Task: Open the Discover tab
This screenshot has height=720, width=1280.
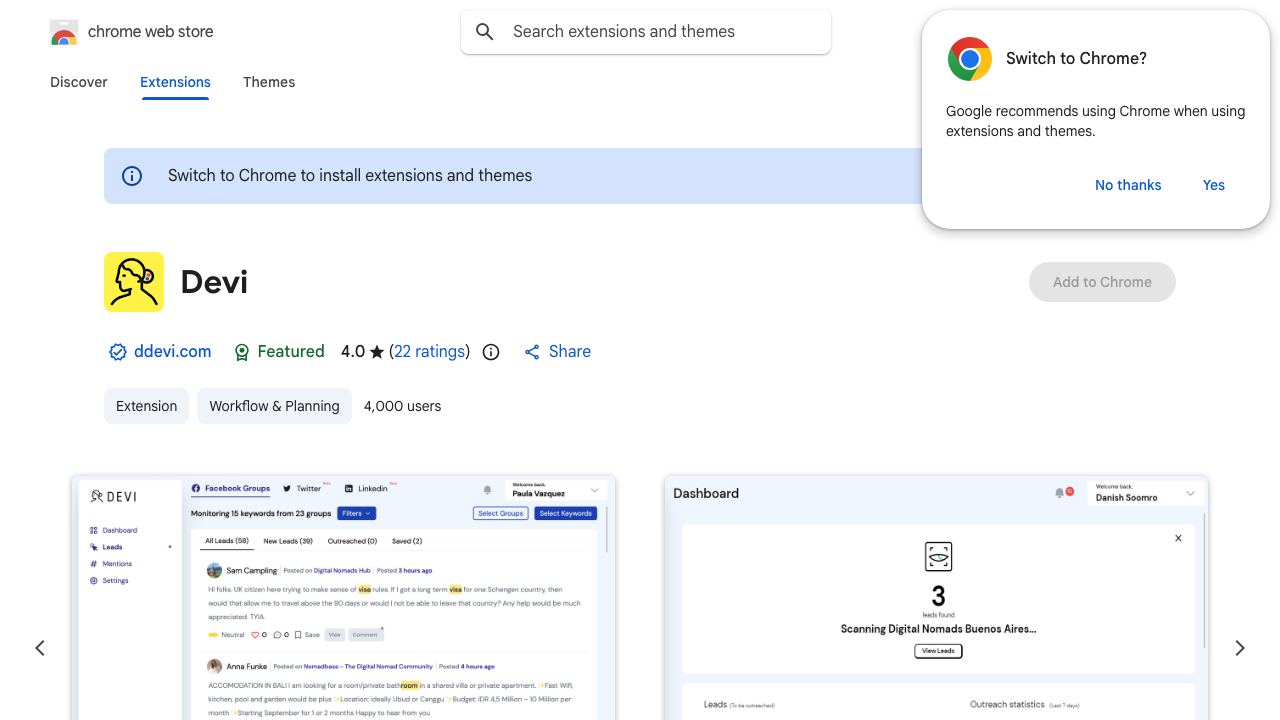Action: (x=79, y=82)
